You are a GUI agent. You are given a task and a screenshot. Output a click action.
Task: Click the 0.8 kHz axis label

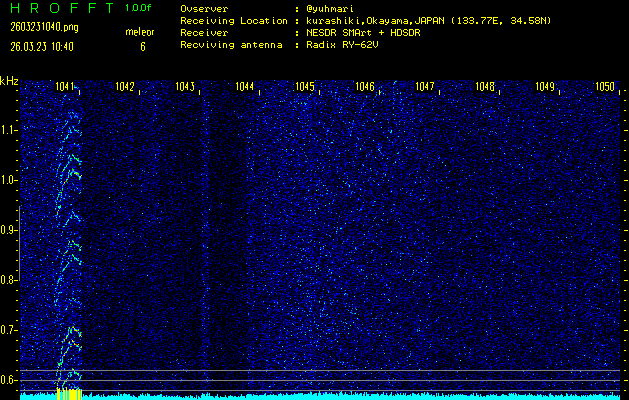tap(8, 280)
